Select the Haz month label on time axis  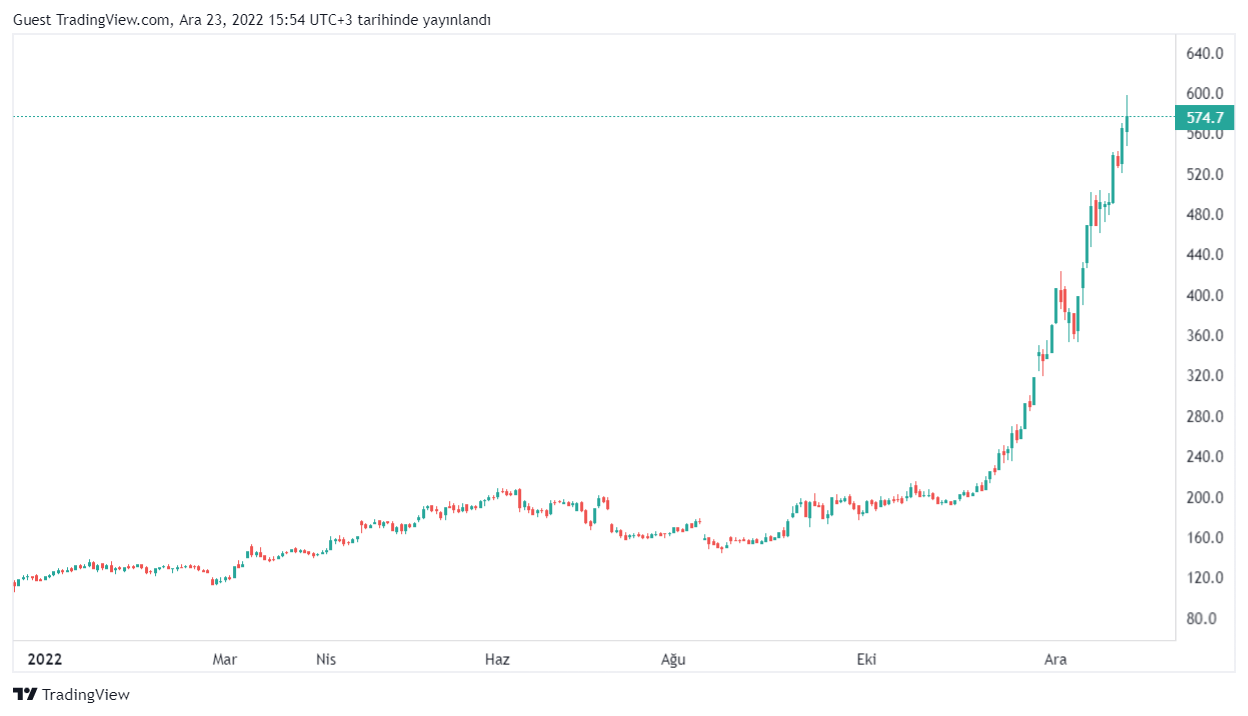coord(497,659)
